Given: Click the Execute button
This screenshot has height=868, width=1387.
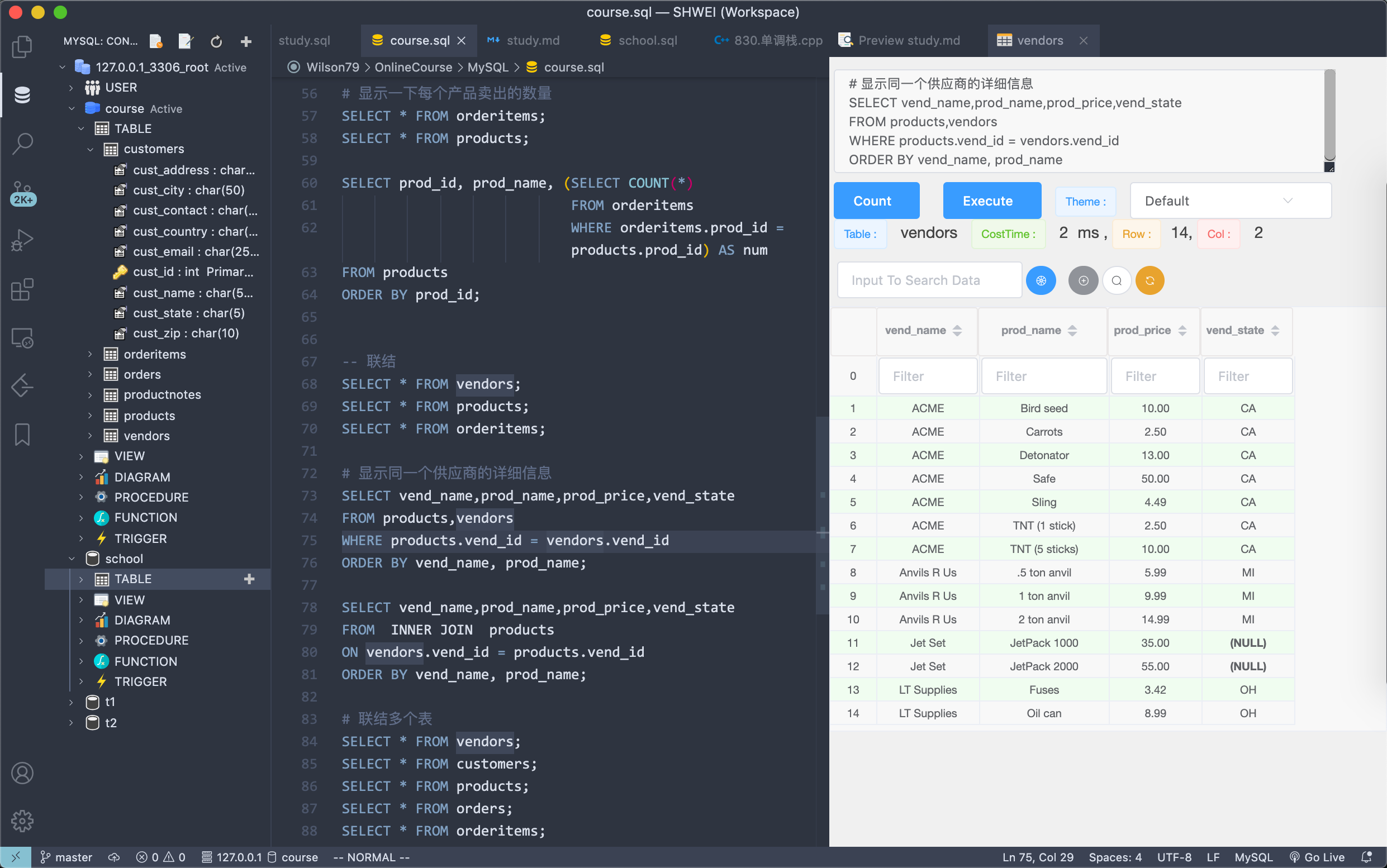Looking at the screenshot, I should 991,201.
